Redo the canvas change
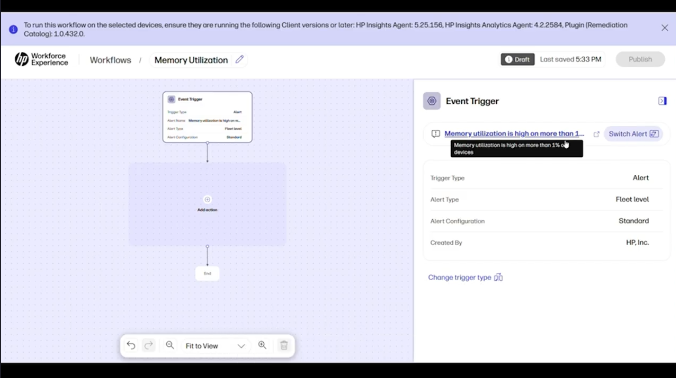This screenshot has height=378, width=676. (149, 345)
